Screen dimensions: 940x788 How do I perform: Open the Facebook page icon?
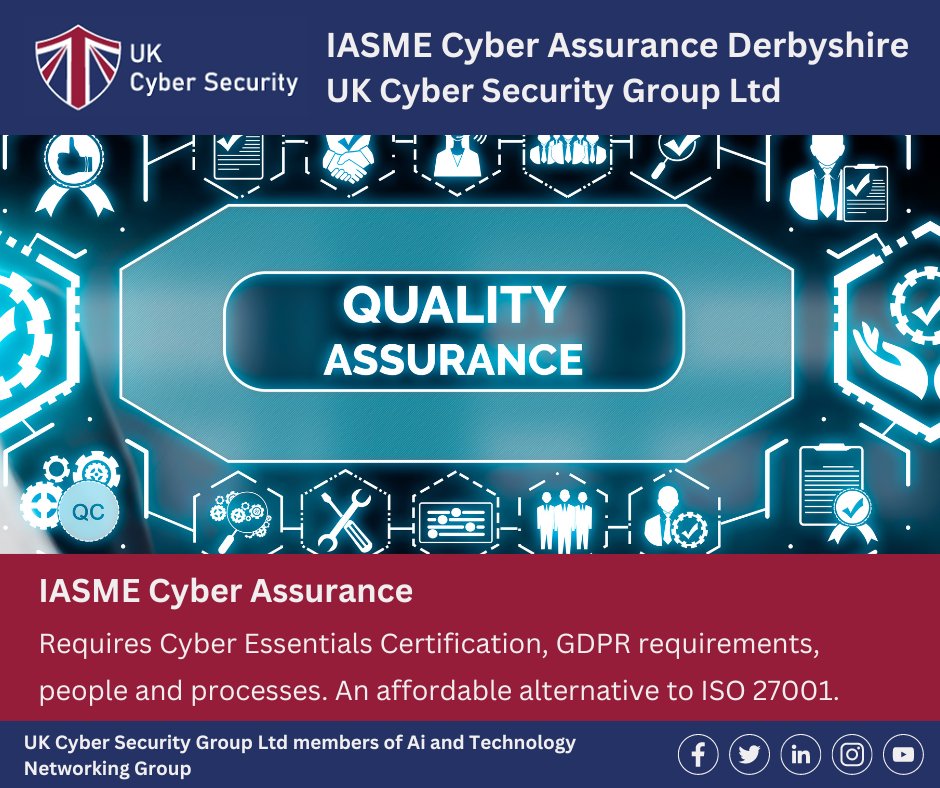click(x=697, y=756)
